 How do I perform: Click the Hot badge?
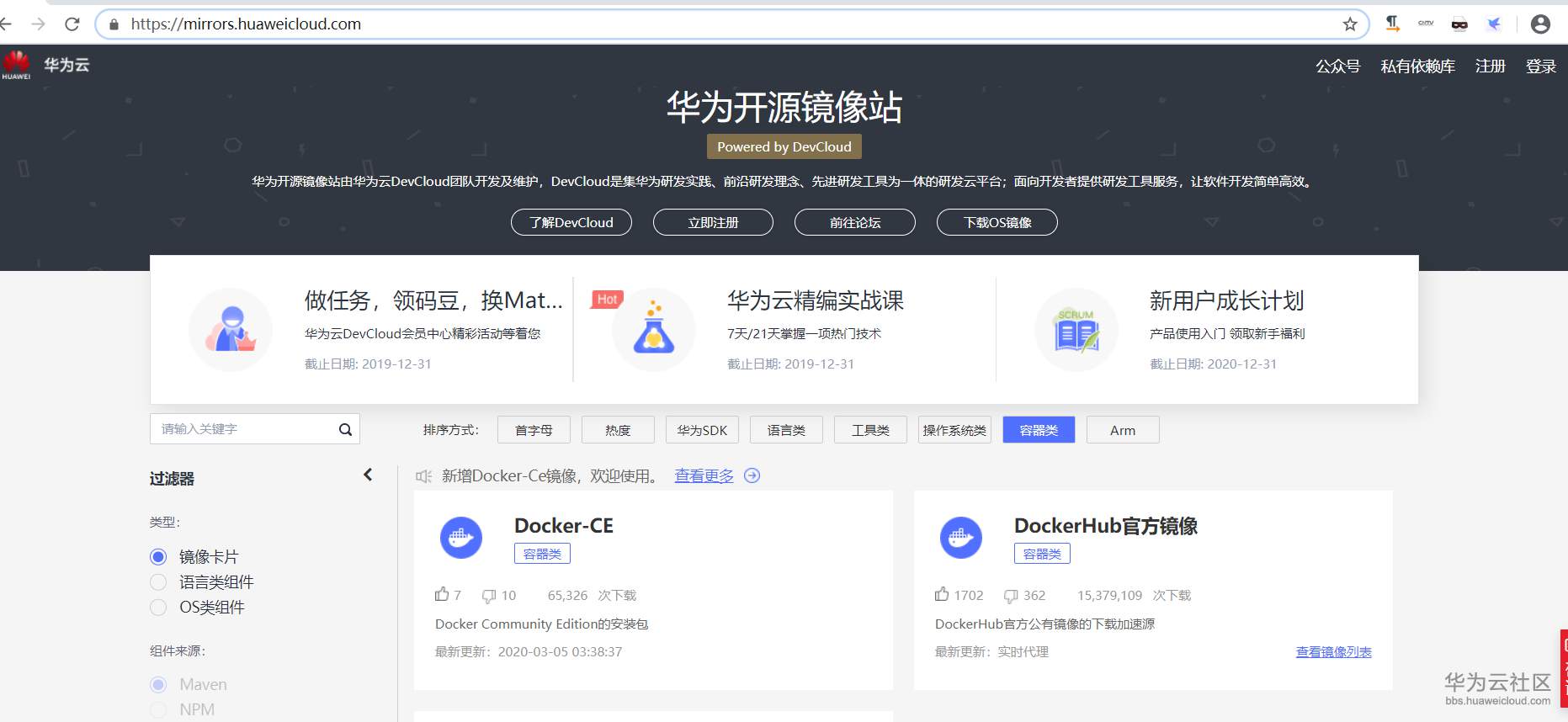[x=608, y=299]
